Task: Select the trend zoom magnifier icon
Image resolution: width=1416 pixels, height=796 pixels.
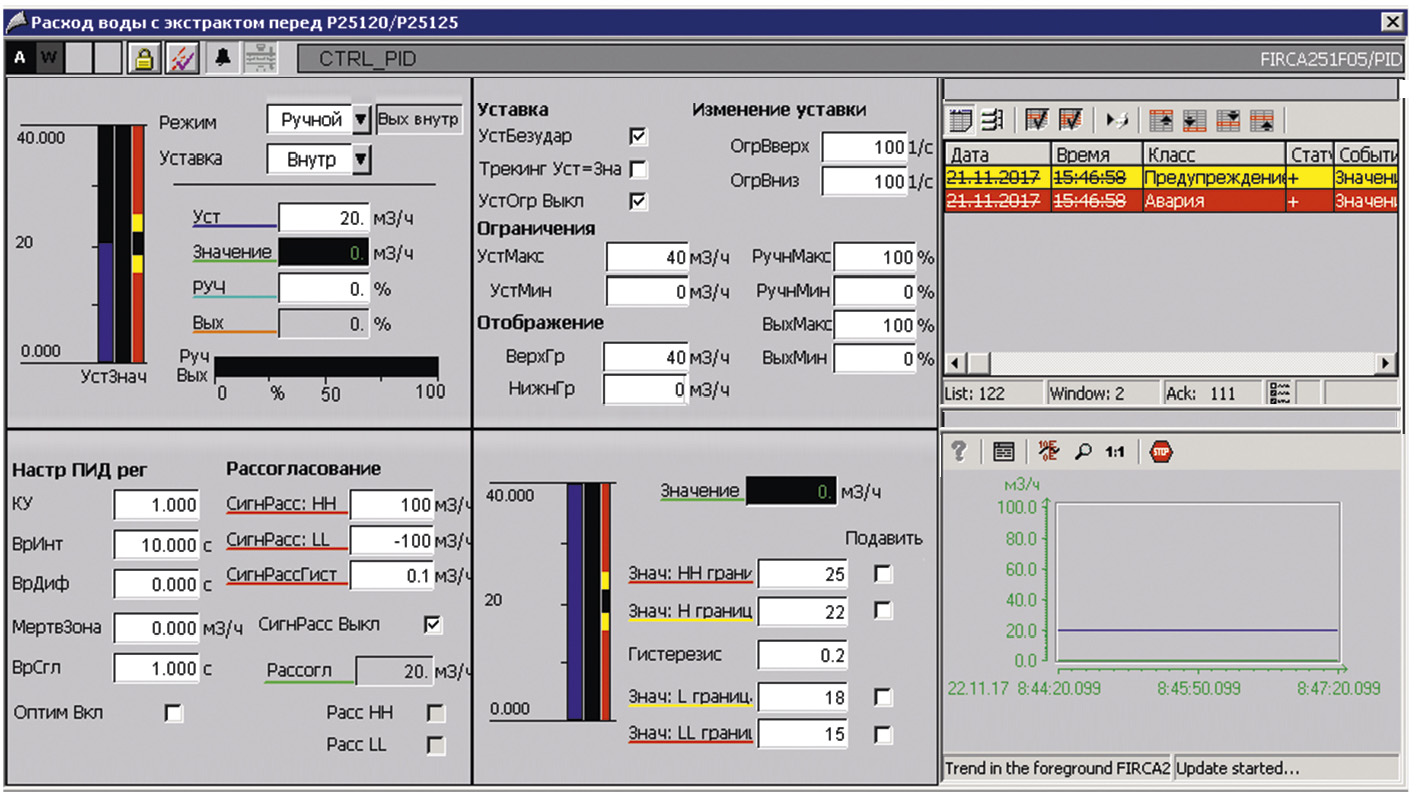Action: click(1082, 452)
